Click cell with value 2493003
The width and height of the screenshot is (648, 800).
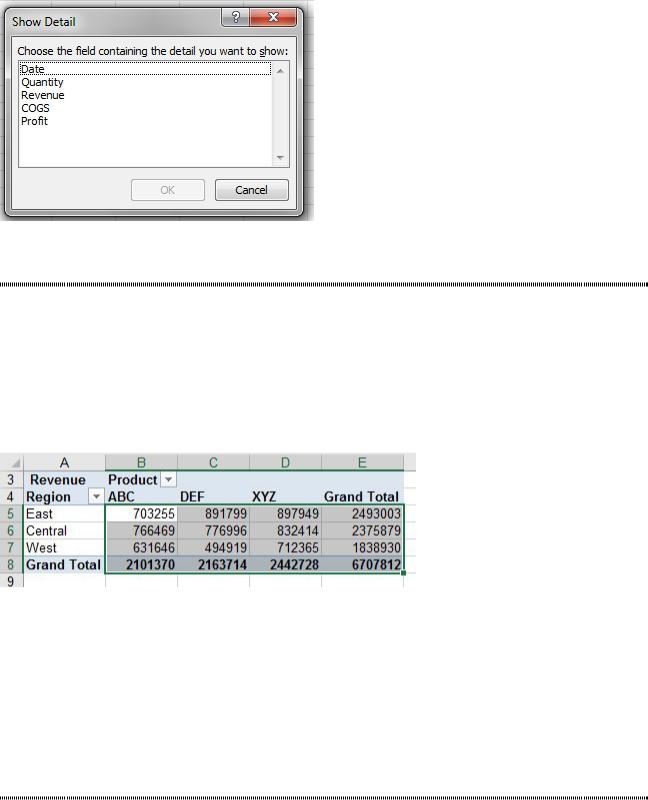[x=362, y=513]
